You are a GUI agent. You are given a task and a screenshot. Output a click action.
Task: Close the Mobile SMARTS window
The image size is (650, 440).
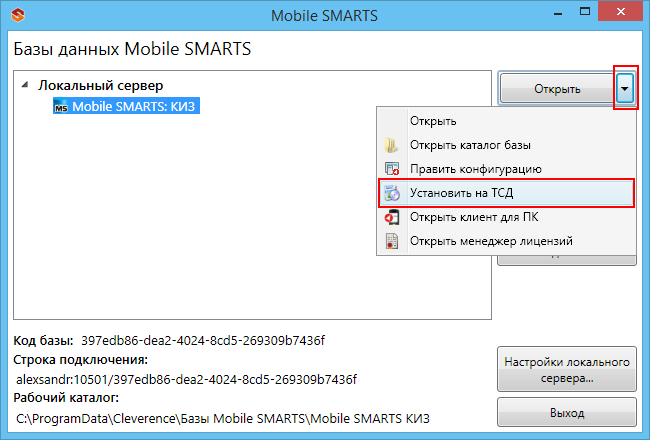tap(621, 12)
